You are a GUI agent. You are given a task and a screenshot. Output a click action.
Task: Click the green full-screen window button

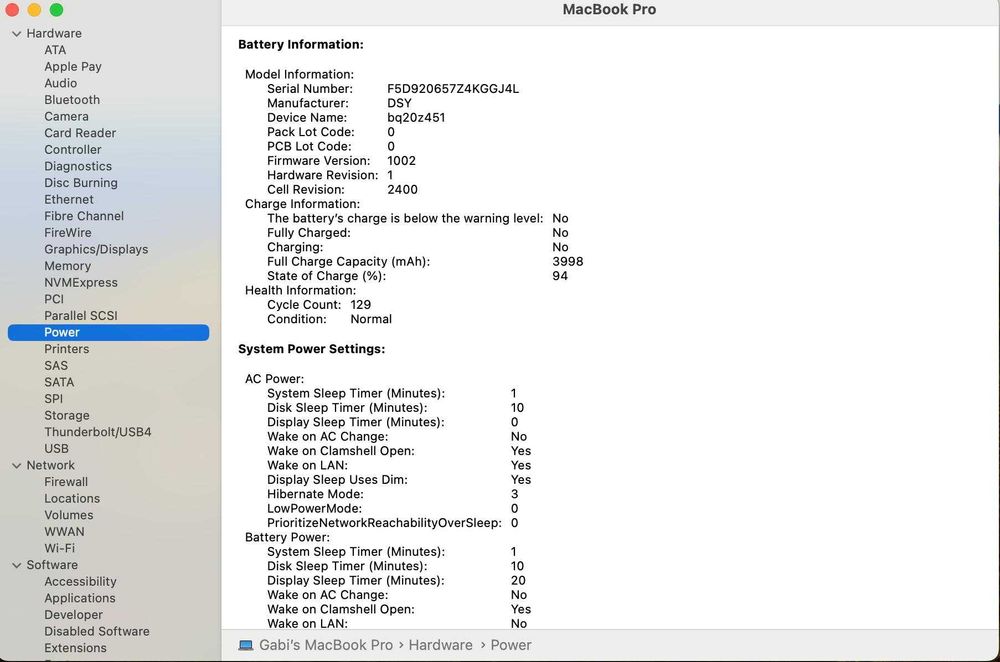point(56,10)
